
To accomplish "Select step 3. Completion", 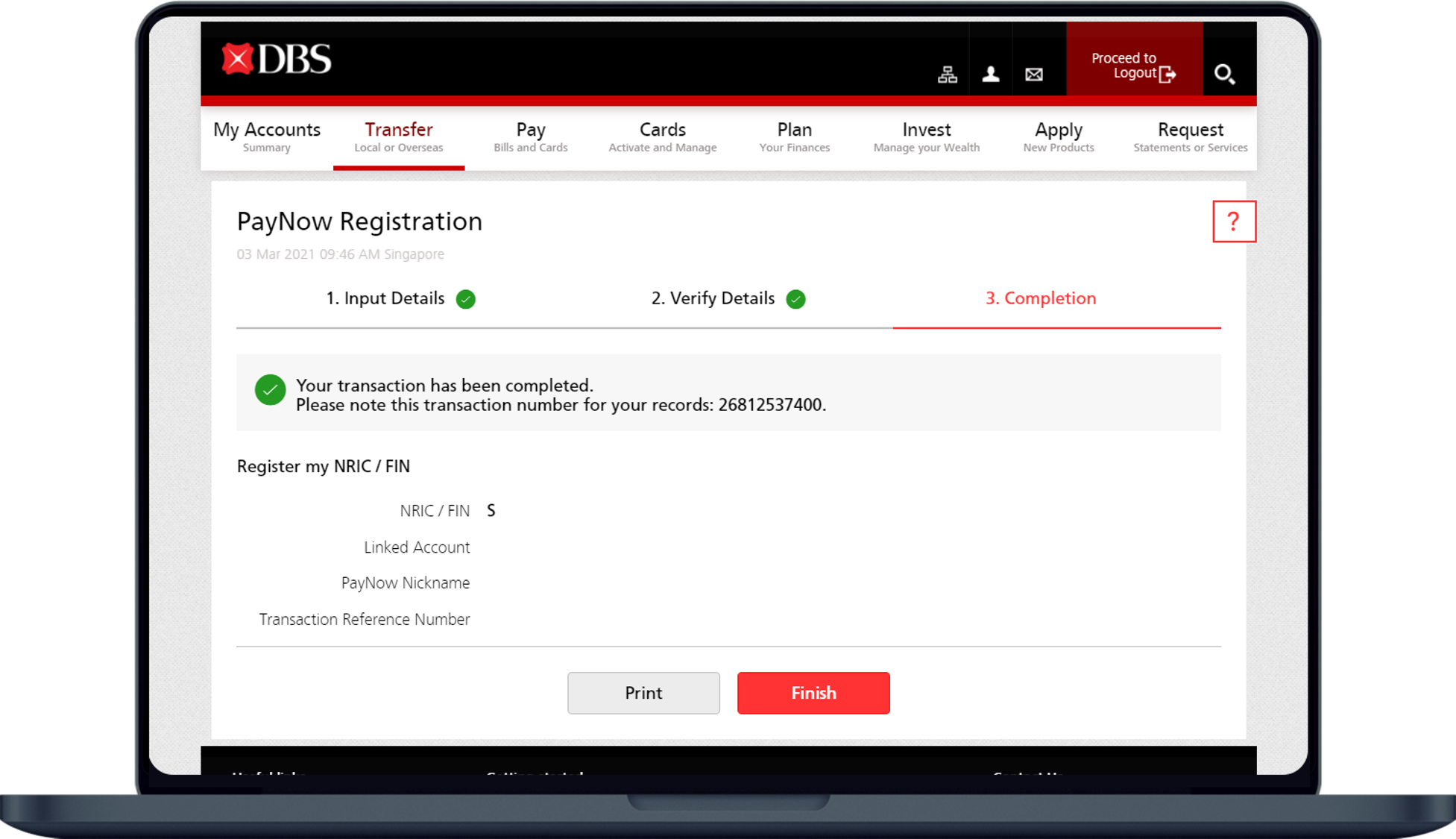I will tap(1041, 298).
